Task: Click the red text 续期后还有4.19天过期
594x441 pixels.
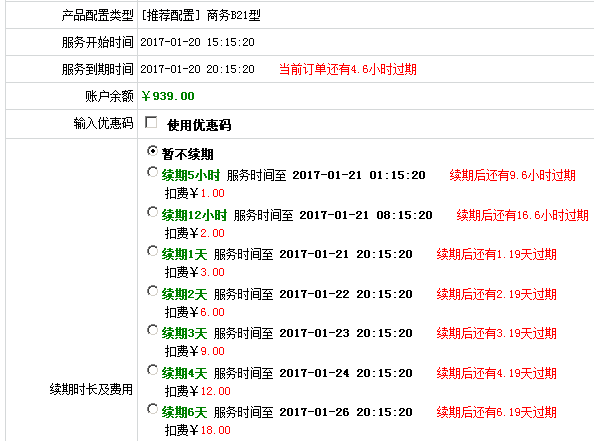Action: point(497,373)
